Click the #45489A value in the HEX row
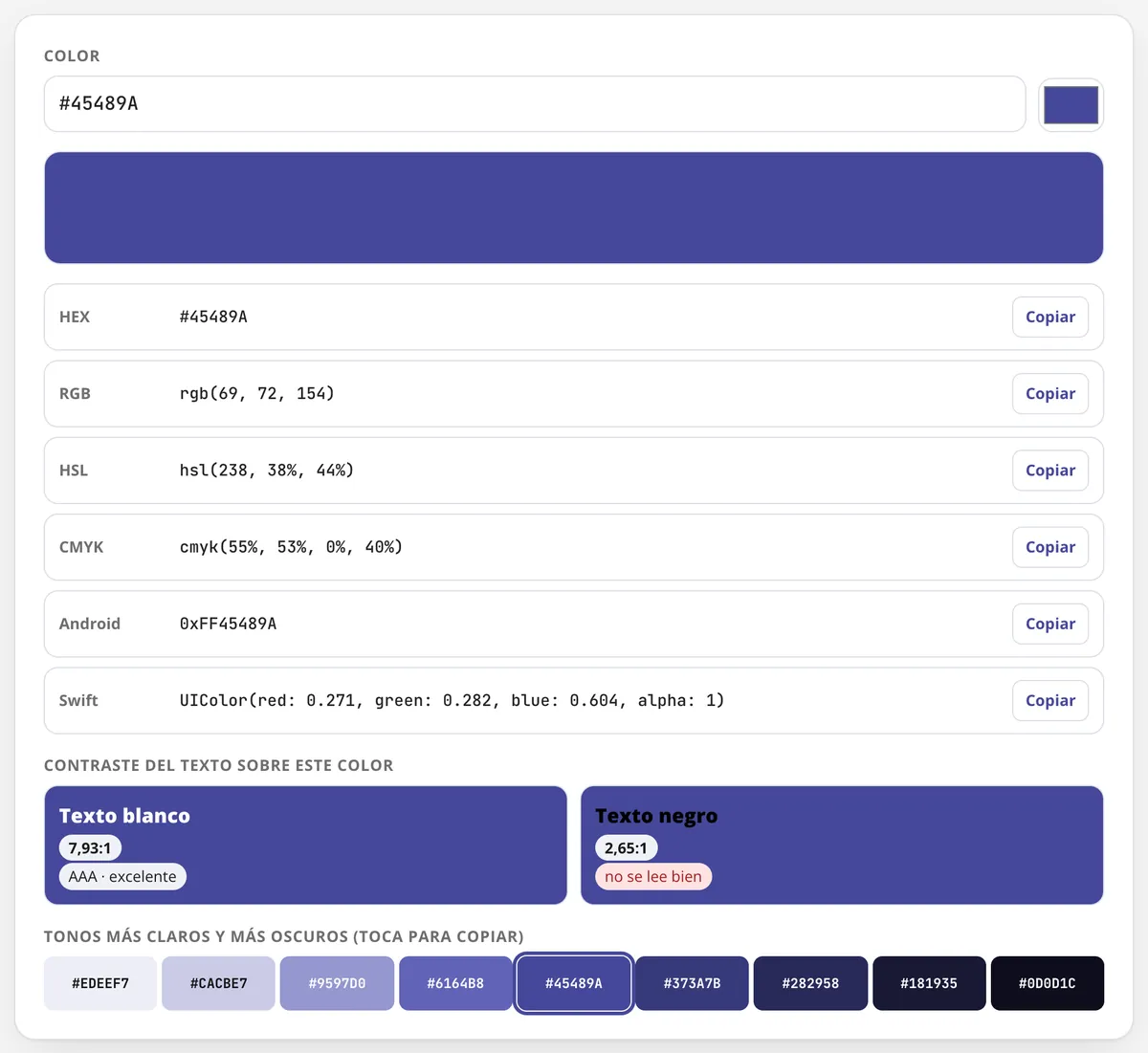The height and width of the screenshot is (1053, 1148). tap(213, 318)
